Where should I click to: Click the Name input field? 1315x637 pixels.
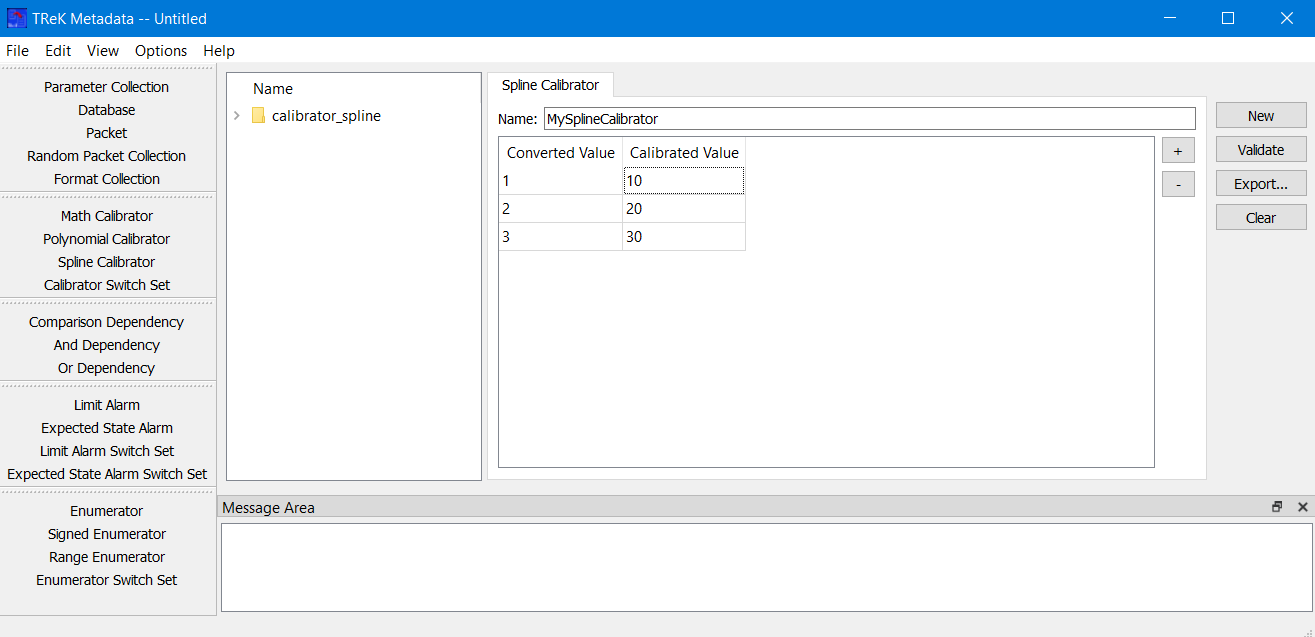click(868, 119)
